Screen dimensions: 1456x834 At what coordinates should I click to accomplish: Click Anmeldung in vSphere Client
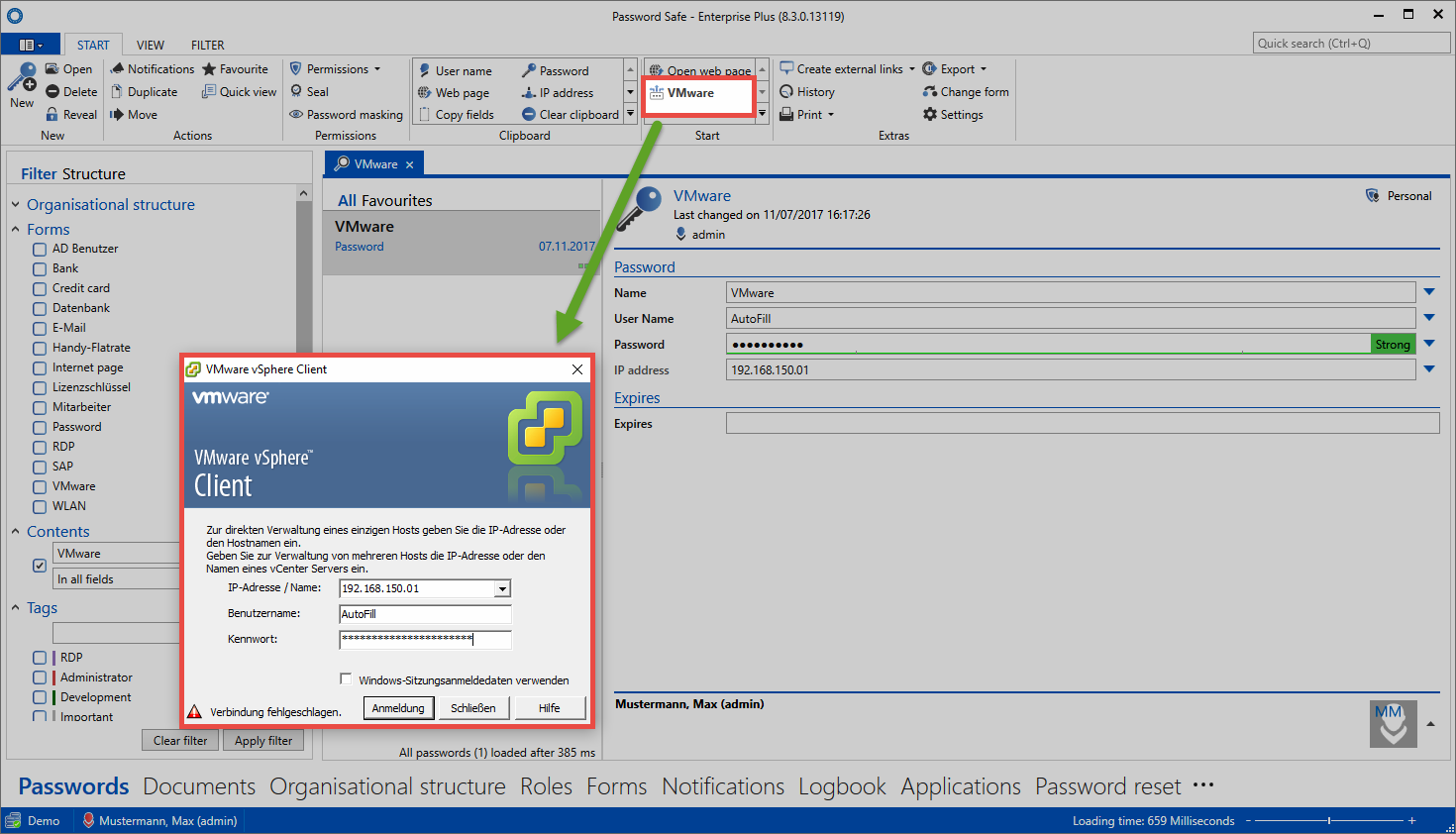[x=398, y=708]
